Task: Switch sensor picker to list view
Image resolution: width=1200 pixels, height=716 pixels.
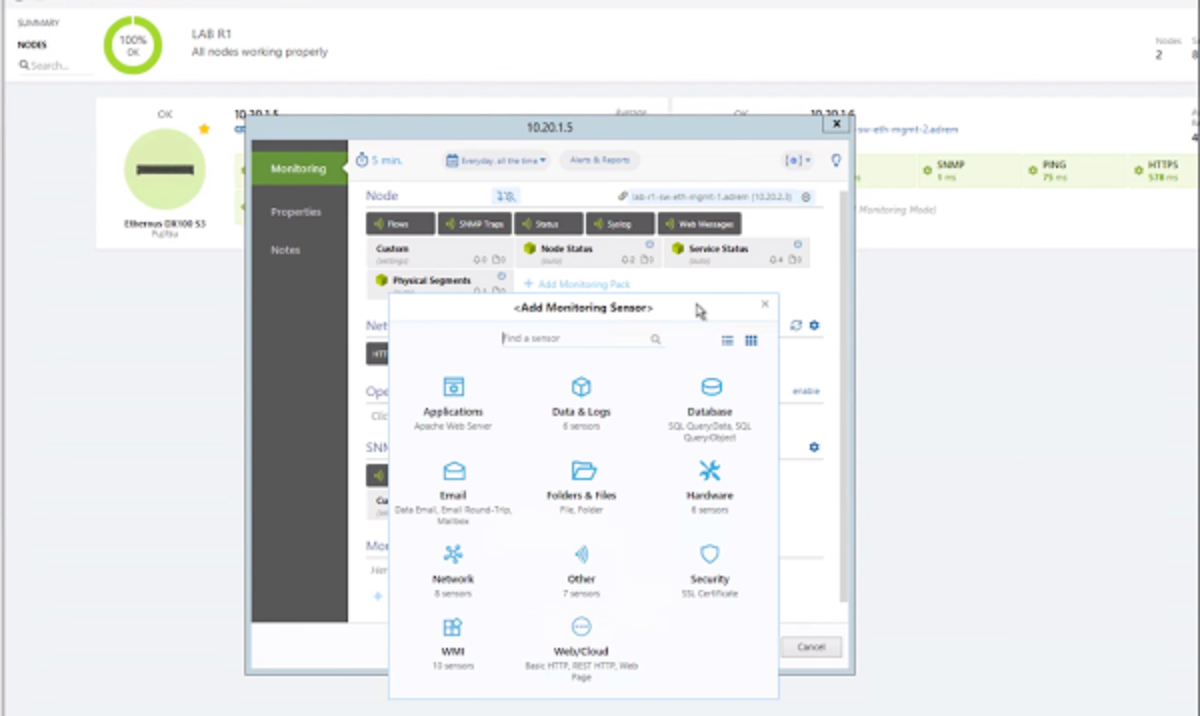Action: coord(728,341)
